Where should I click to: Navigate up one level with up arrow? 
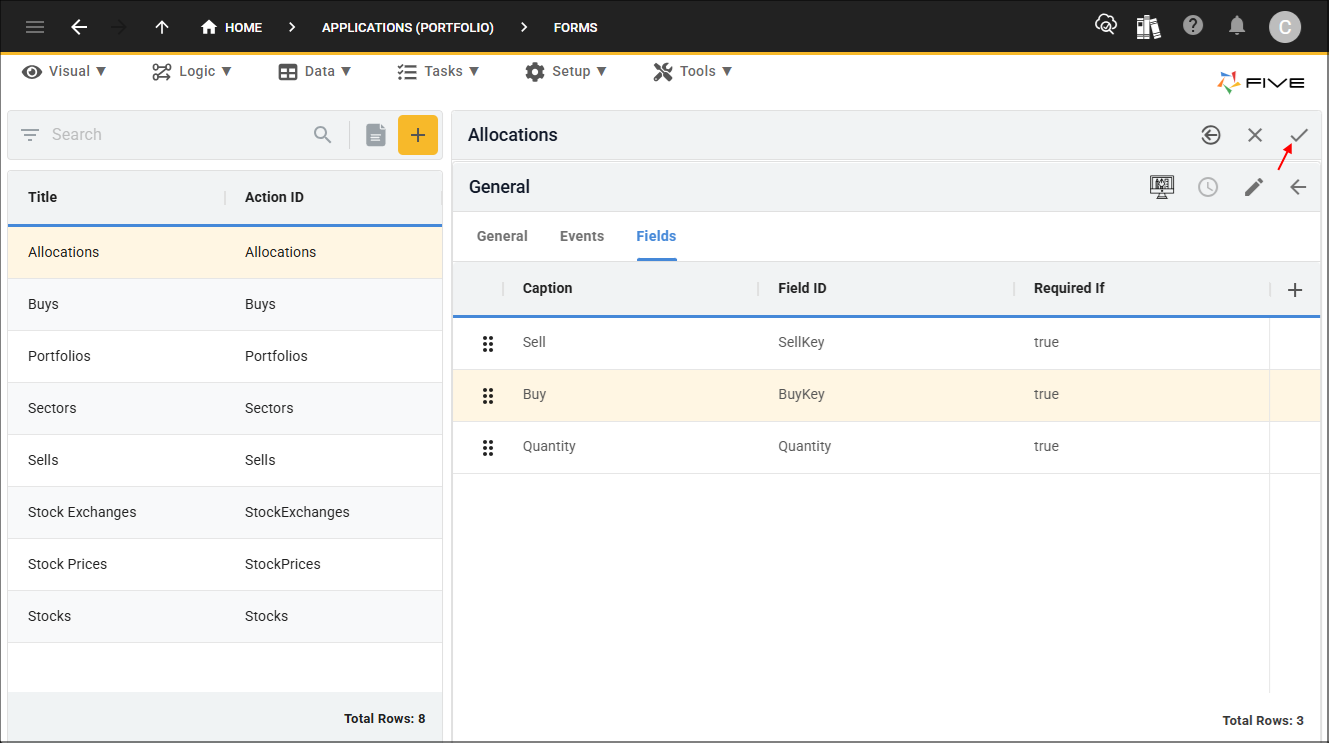pyautogui.click(x=162, y=27)
